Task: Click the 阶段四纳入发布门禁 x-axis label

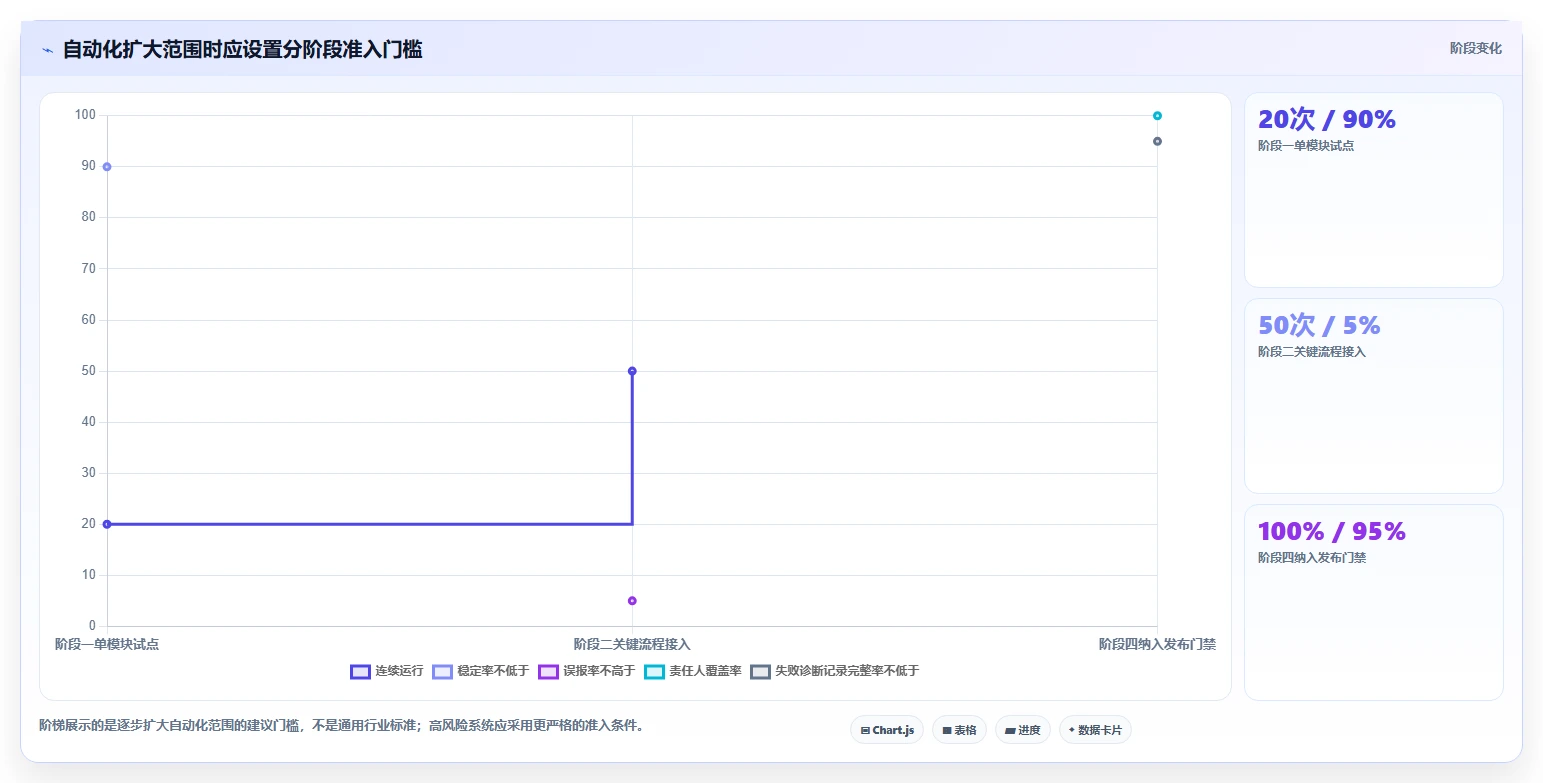Action: [x=1157, y=645]
